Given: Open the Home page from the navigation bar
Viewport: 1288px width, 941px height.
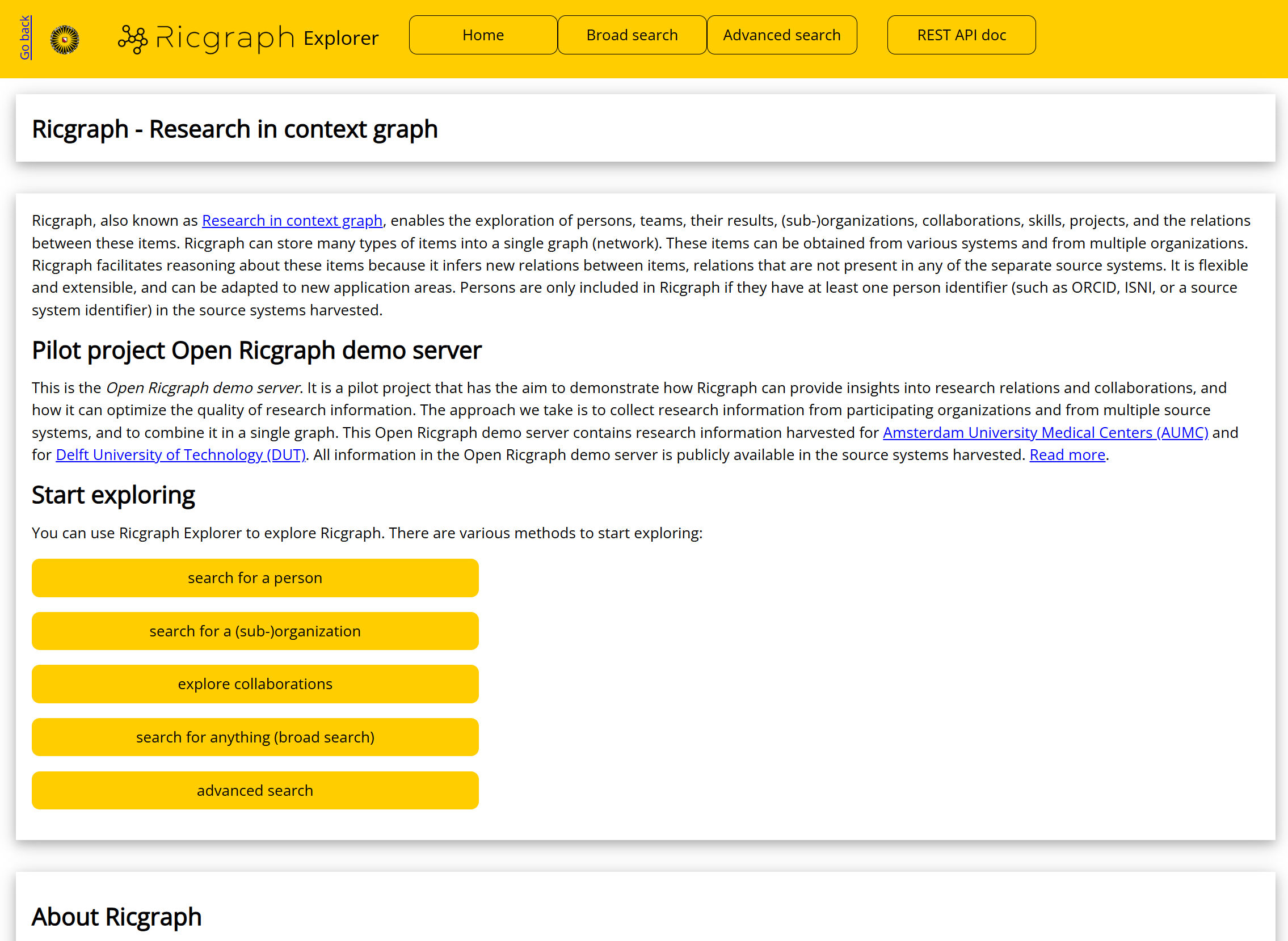Looking at the screenshot, I should 482,35.
